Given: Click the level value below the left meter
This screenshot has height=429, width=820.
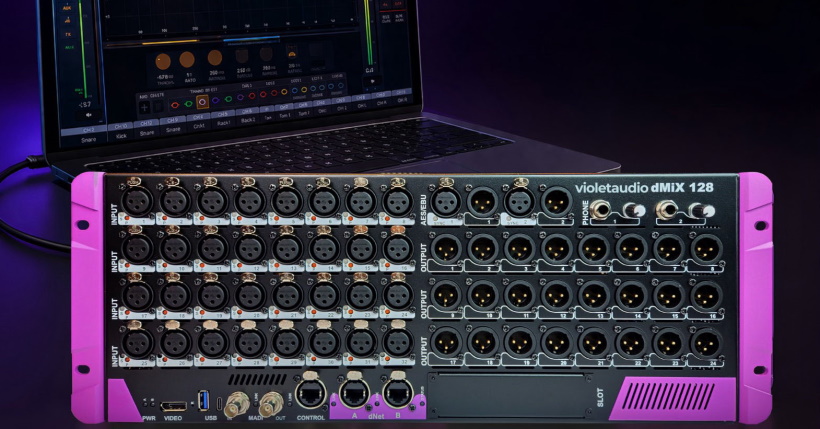Looking at the screenshot, I should click(85, 104).
